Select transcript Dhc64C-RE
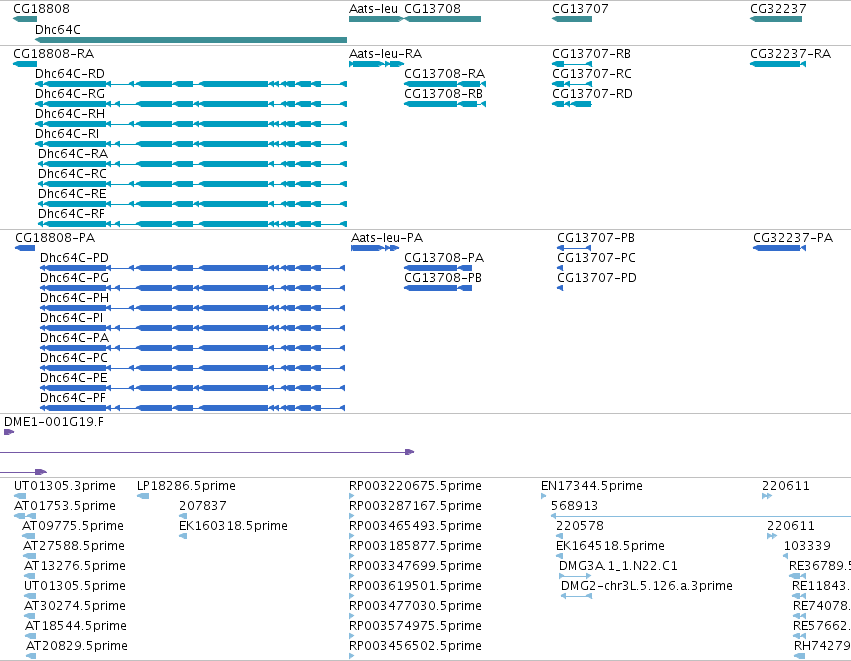Viewport: 851px width, 661px height. 72,194
